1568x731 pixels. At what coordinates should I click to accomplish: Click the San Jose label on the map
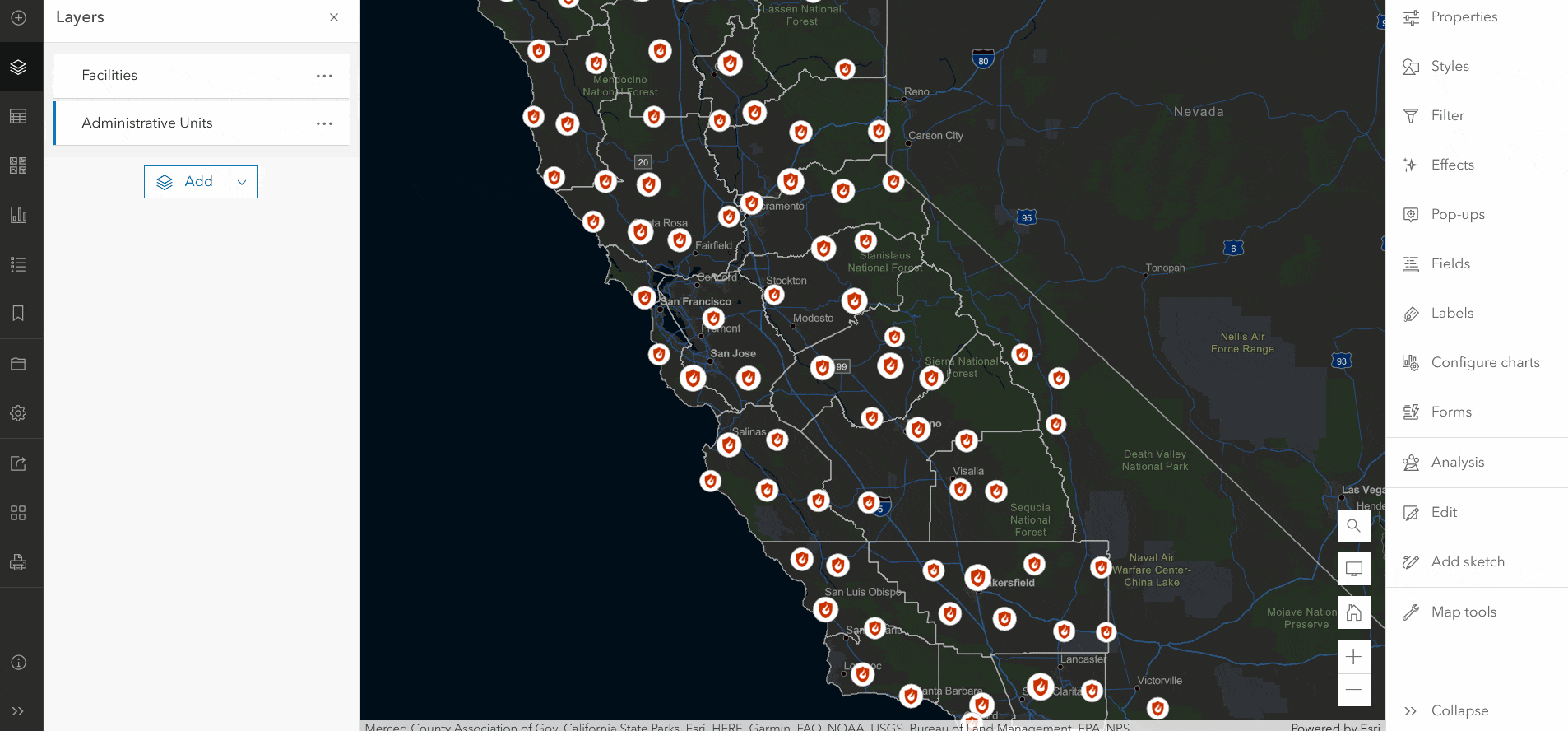pyautogui.click(x=733, y=354)
